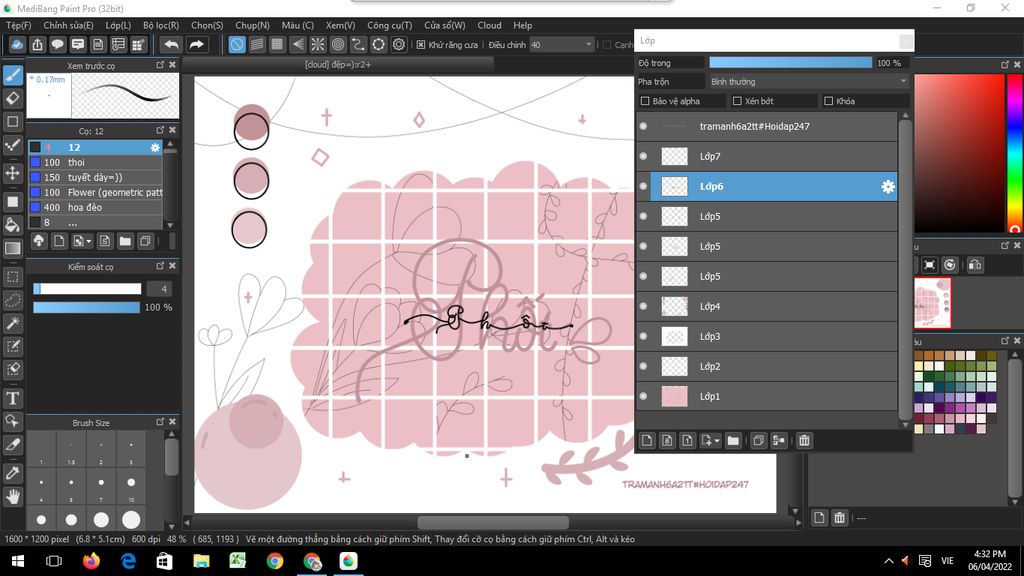Viewport: 1024px width, 576px height.
Task: Open the Lớp(L) menu
Action: (118, 25)
